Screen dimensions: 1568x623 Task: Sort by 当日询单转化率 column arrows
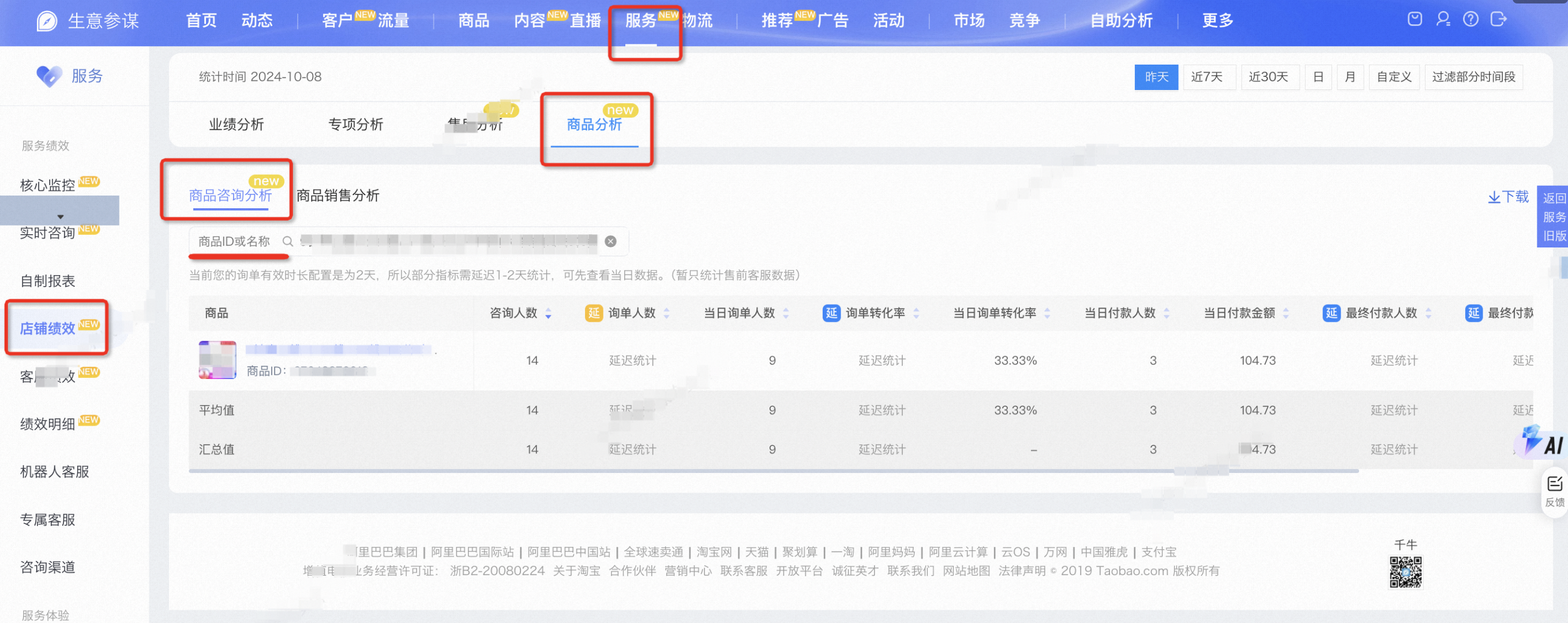pos(1047,313)
